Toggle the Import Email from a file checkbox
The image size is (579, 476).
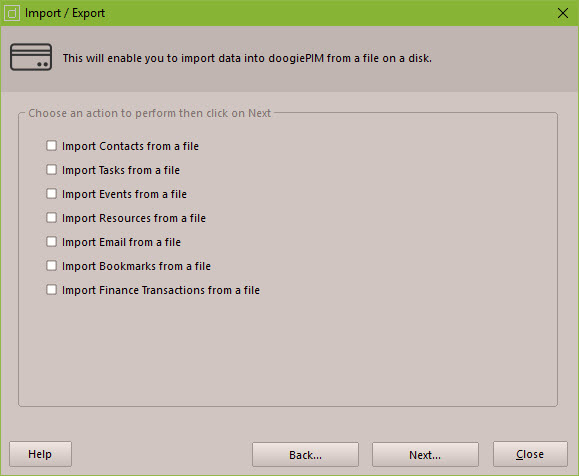(51, 242)
